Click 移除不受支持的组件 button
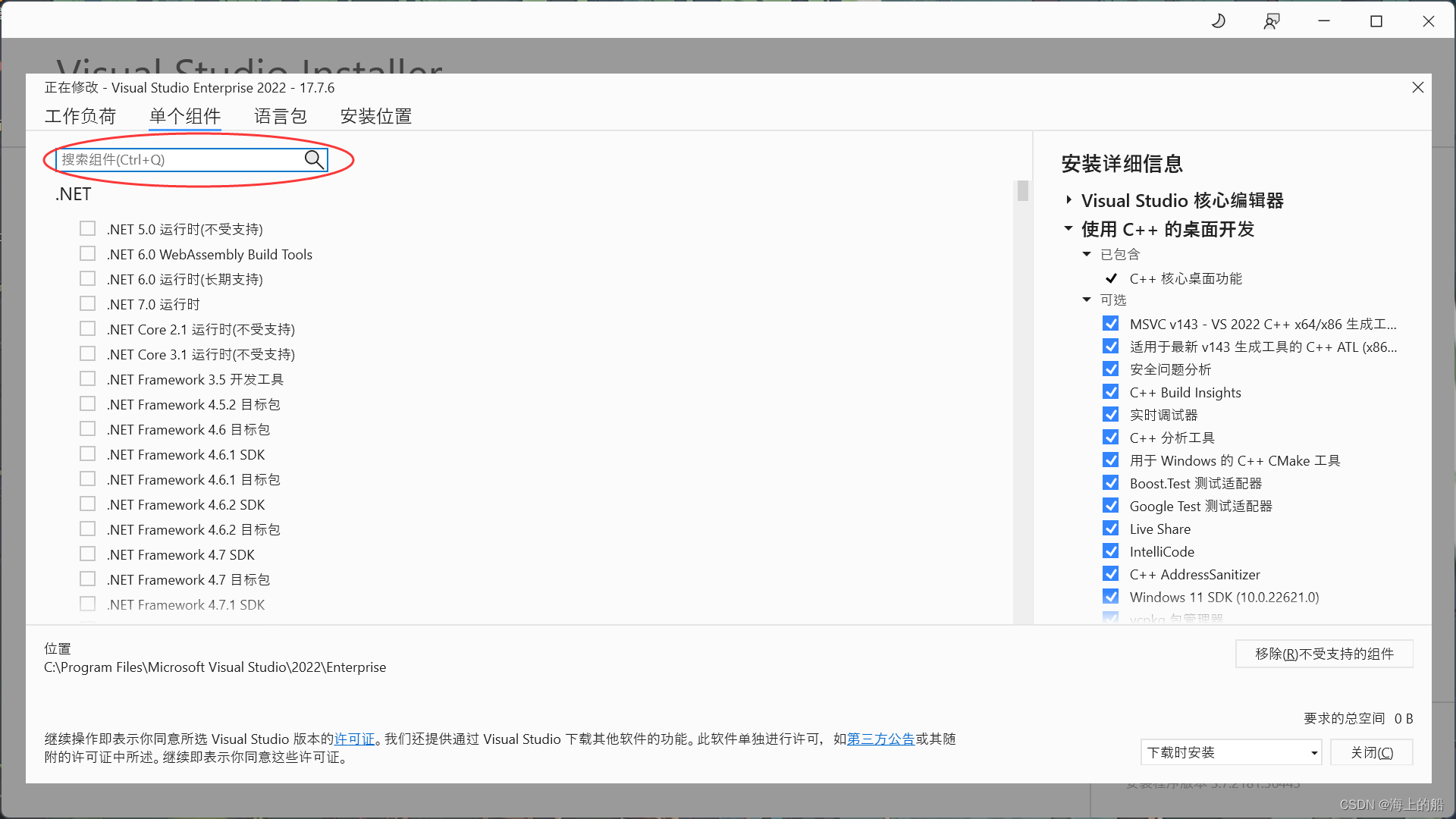 tap(1324, 654)
